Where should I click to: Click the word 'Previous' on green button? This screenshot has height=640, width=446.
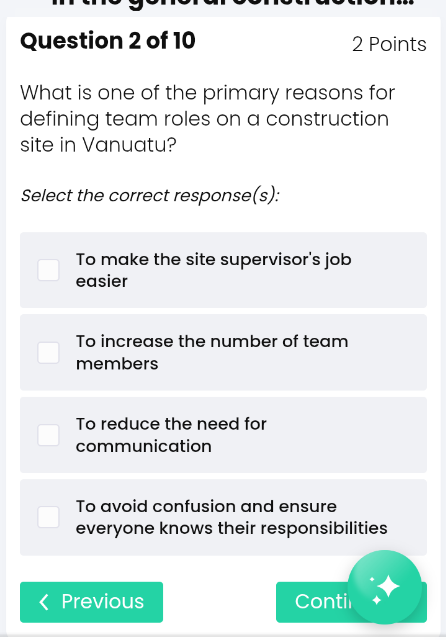(102, 602)
